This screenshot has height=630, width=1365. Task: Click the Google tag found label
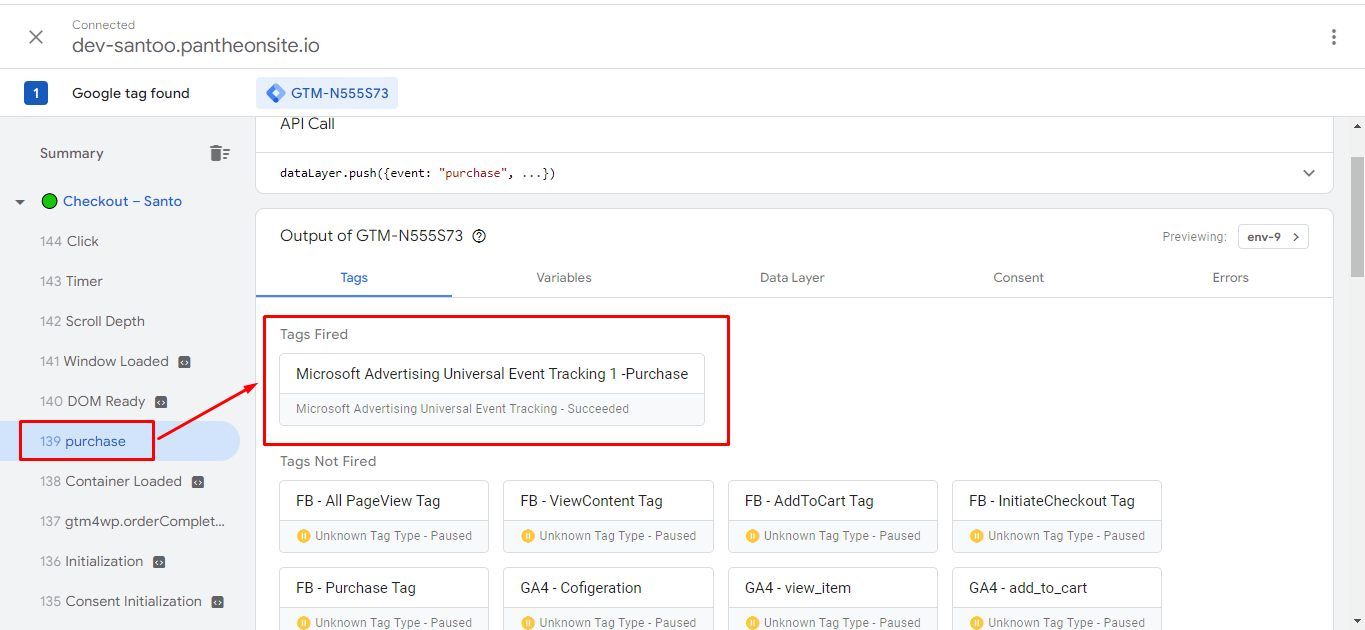131,93
